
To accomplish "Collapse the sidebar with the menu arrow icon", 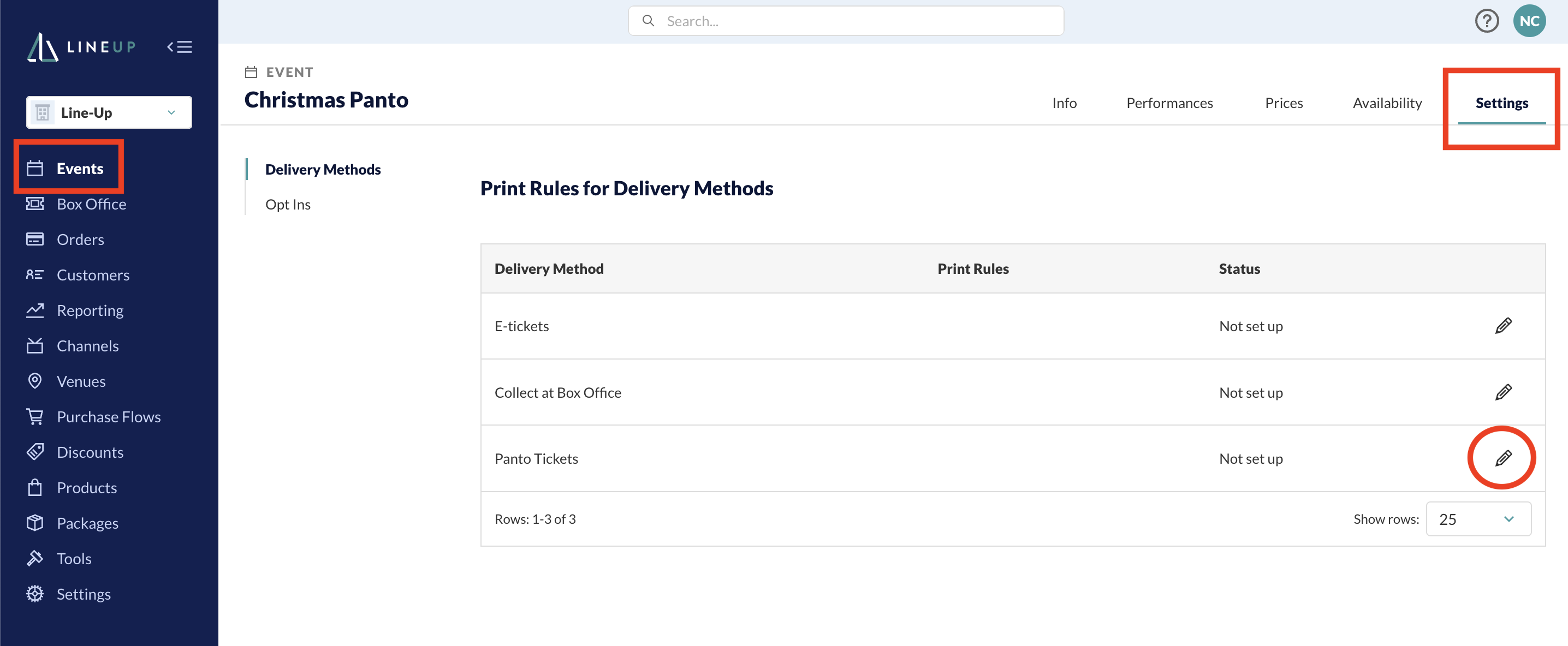I will point(180,47).
